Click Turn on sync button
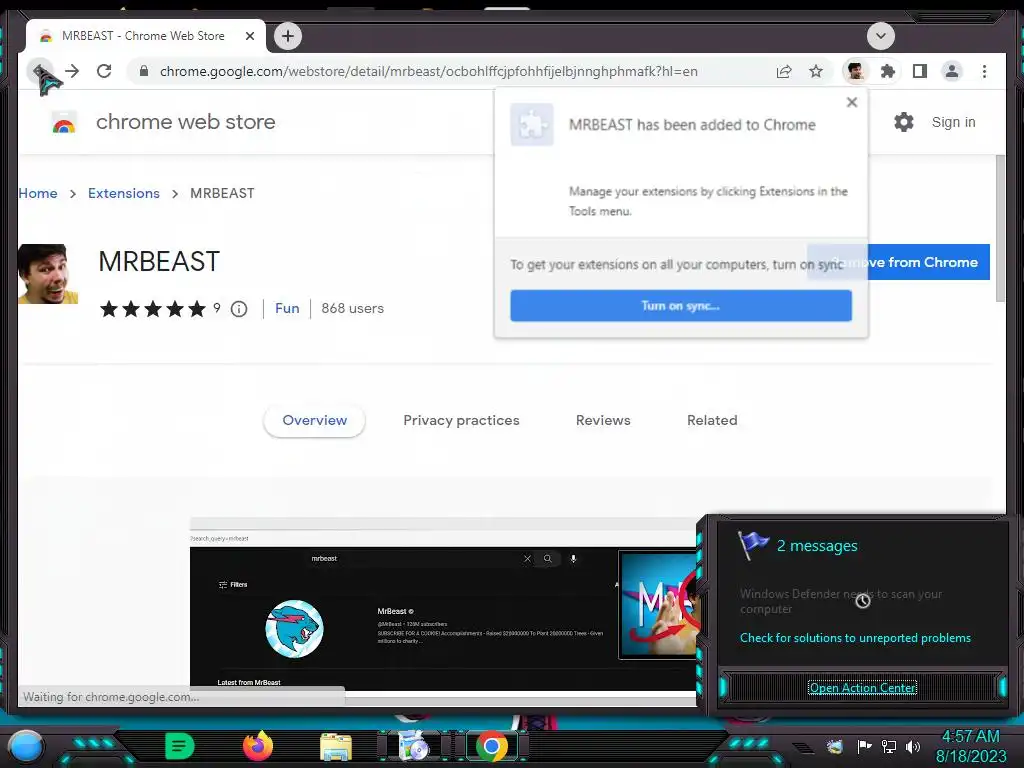The image size is (1024, 768). pyautogui.click(x=680, y=306)
